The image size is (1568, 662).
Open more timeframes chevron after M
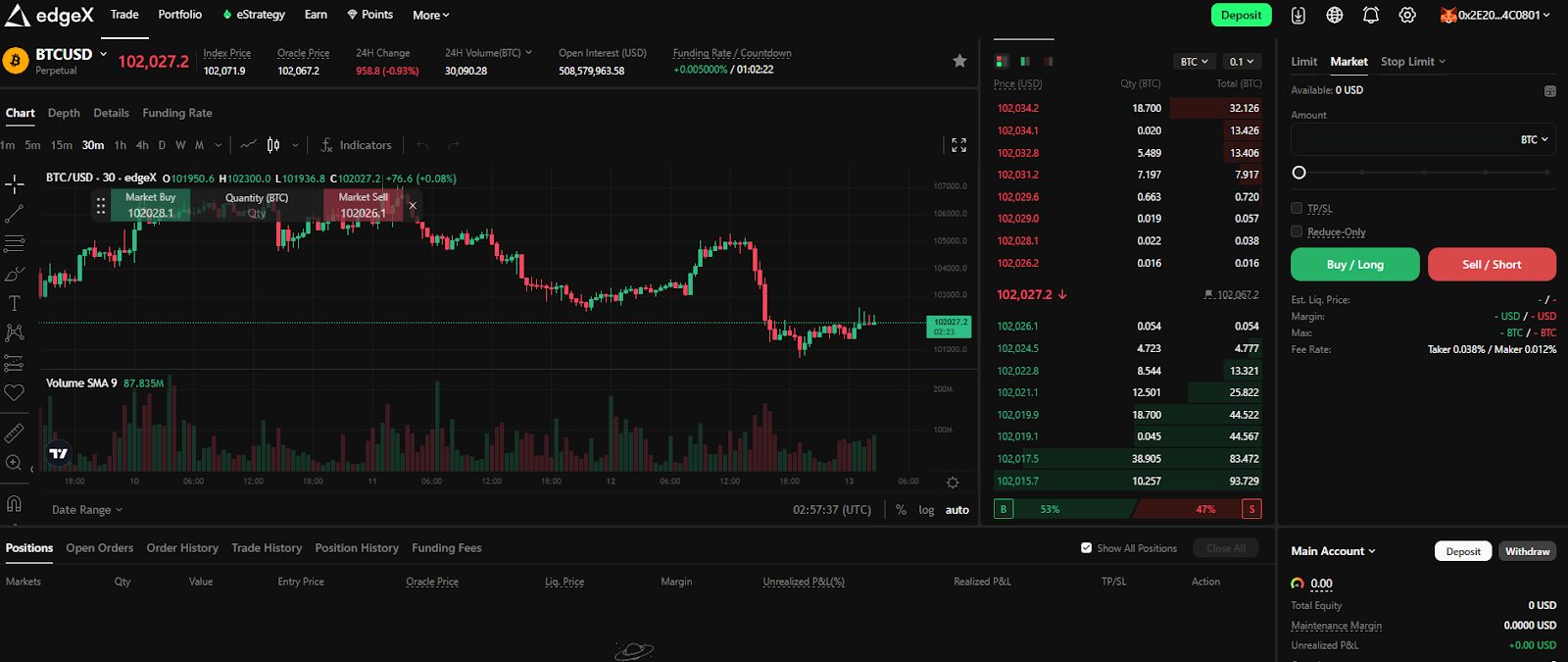coord(218,145)
